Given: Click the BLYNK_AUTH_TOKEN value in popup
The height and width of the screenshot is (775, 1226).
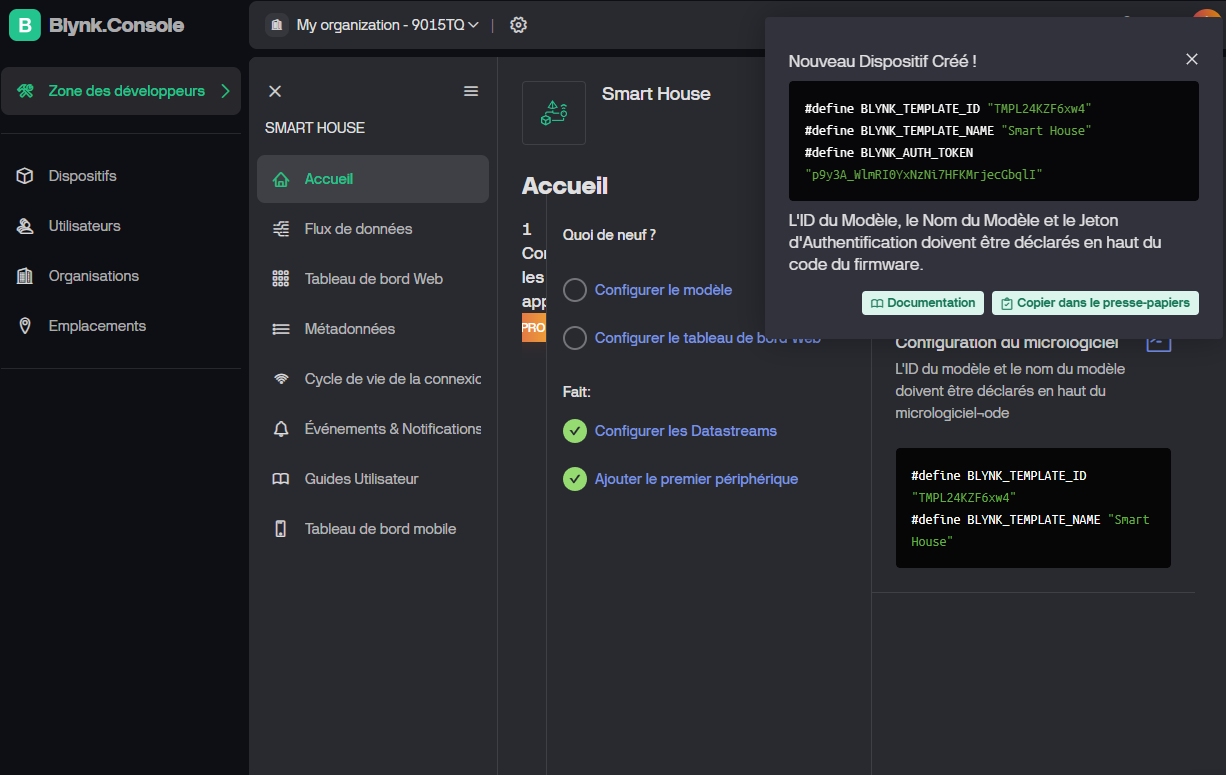Looking at the screenshot, I should [x=924, y=174].
